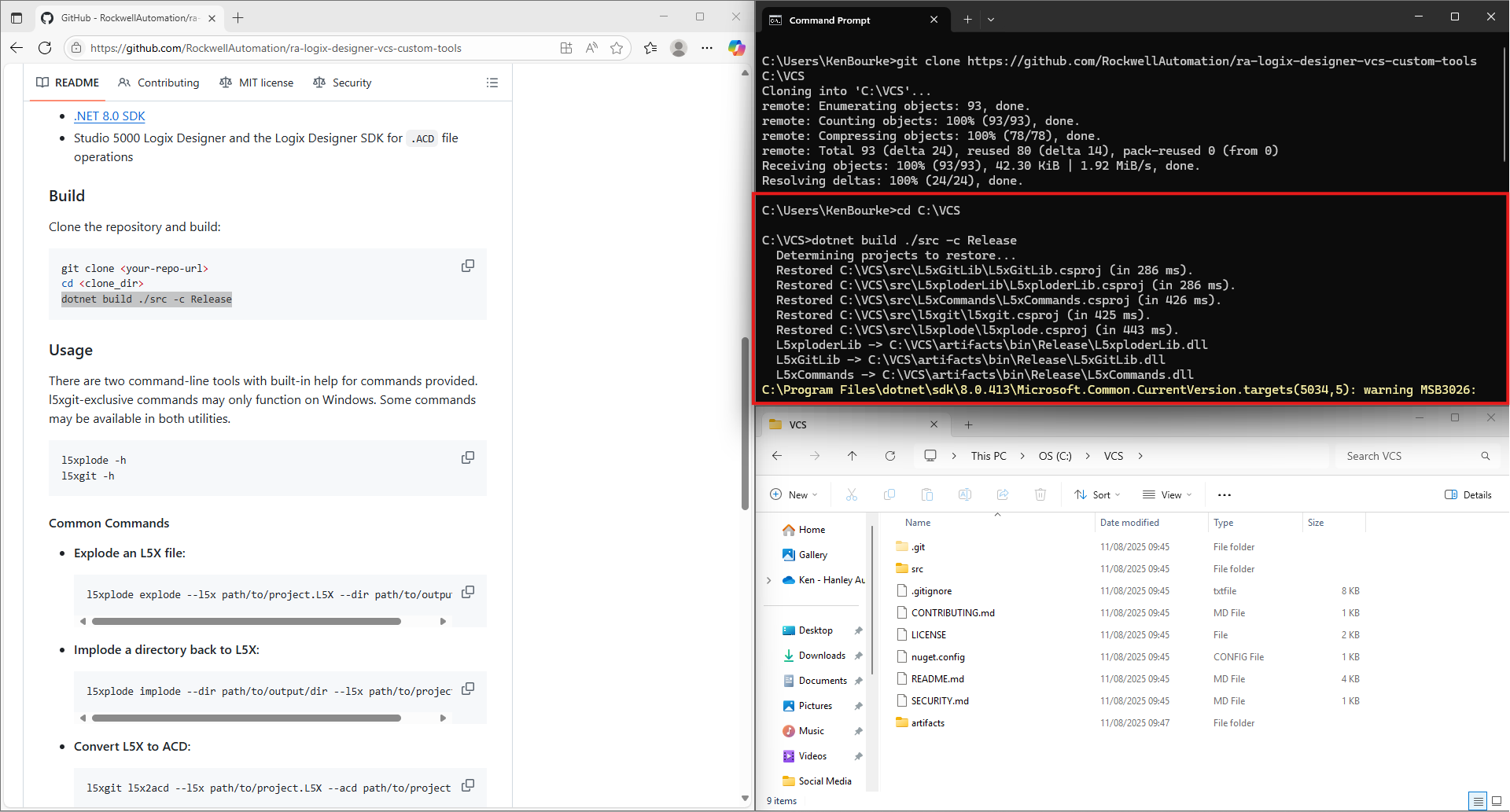The height and width of the screenshot is (812, 1510).
Task: Select the README tab on GitHub
Action: pyautogui.click(x=68, y=83)
